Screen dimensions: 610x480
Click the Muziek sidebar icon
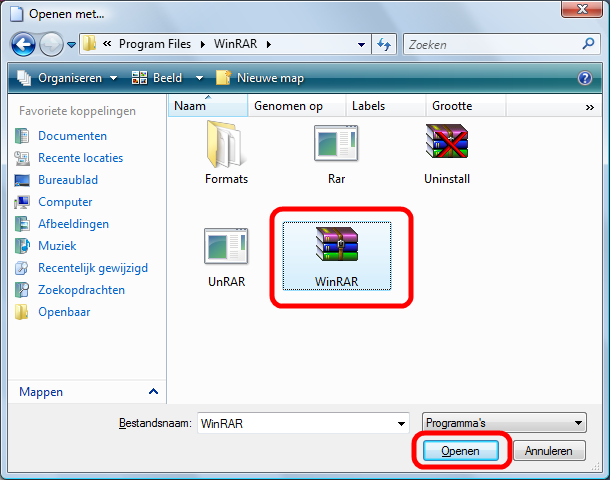point(22,246)
